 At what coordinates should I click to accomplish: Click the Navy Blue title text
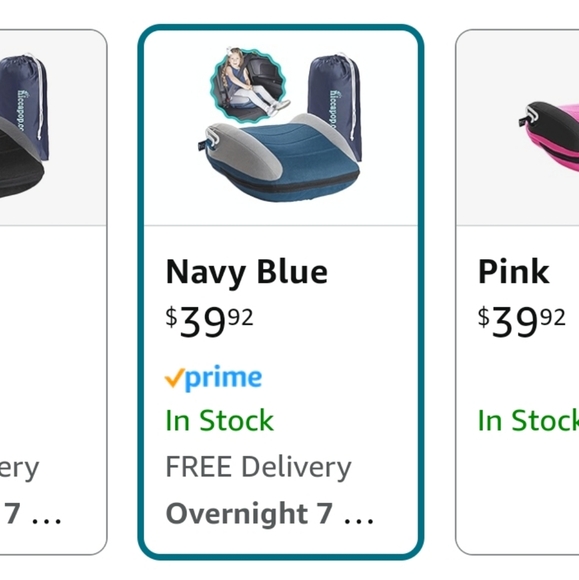point(246,273)
